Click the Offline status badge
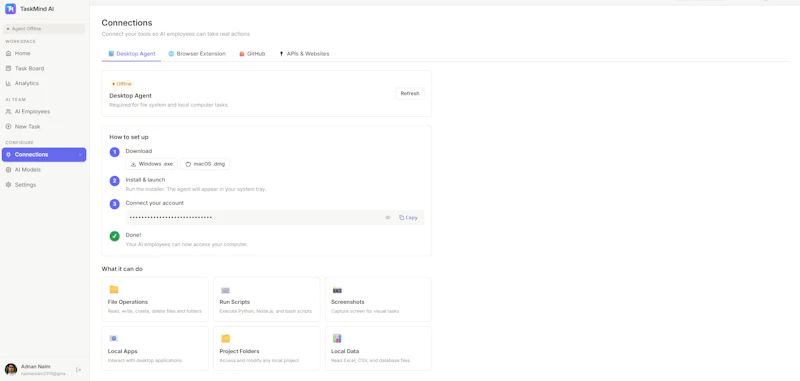The image size is (800, 381). coord(121,84)
